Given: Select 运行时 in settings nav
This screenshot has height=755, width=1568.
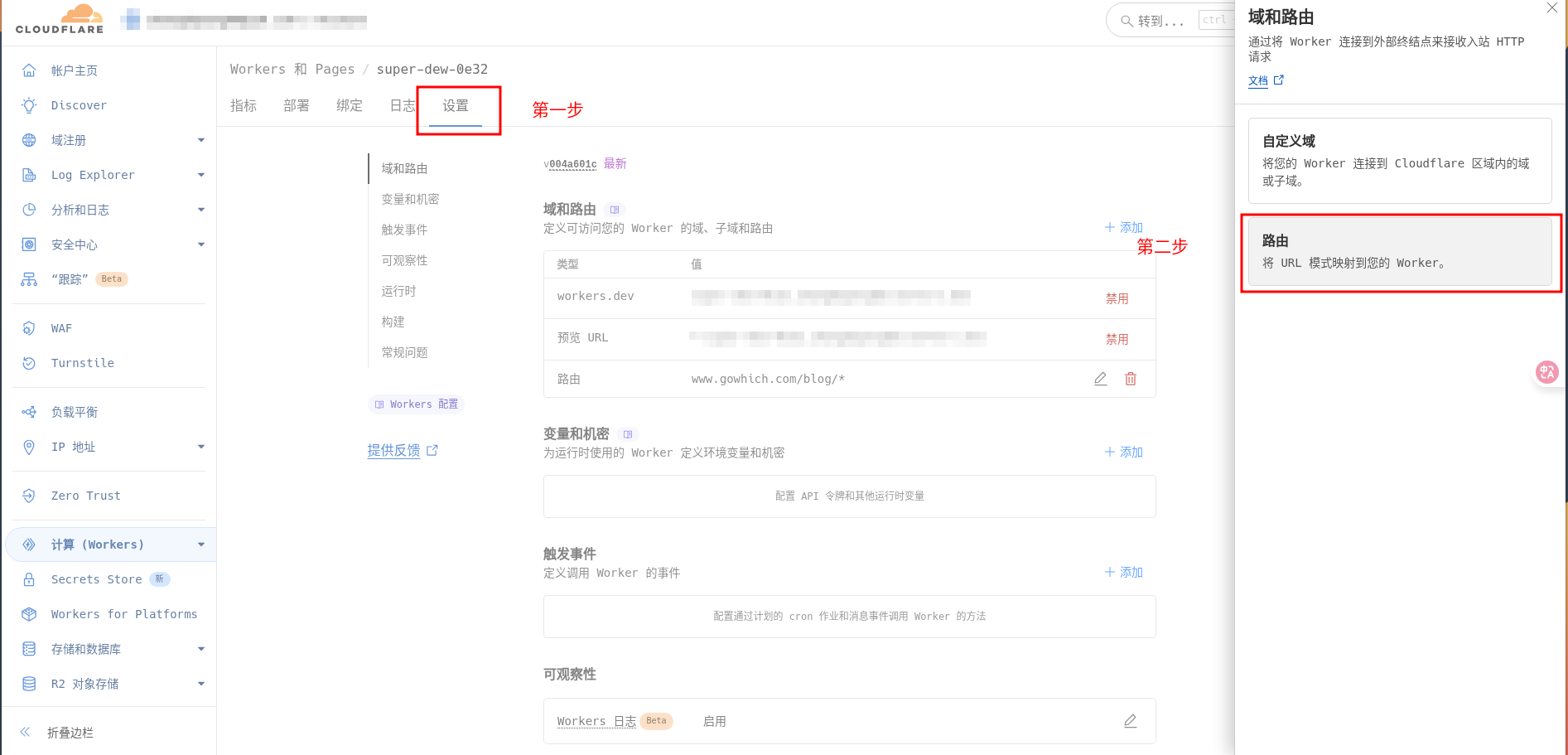Looking at the screenshot, I should [399, 291].
